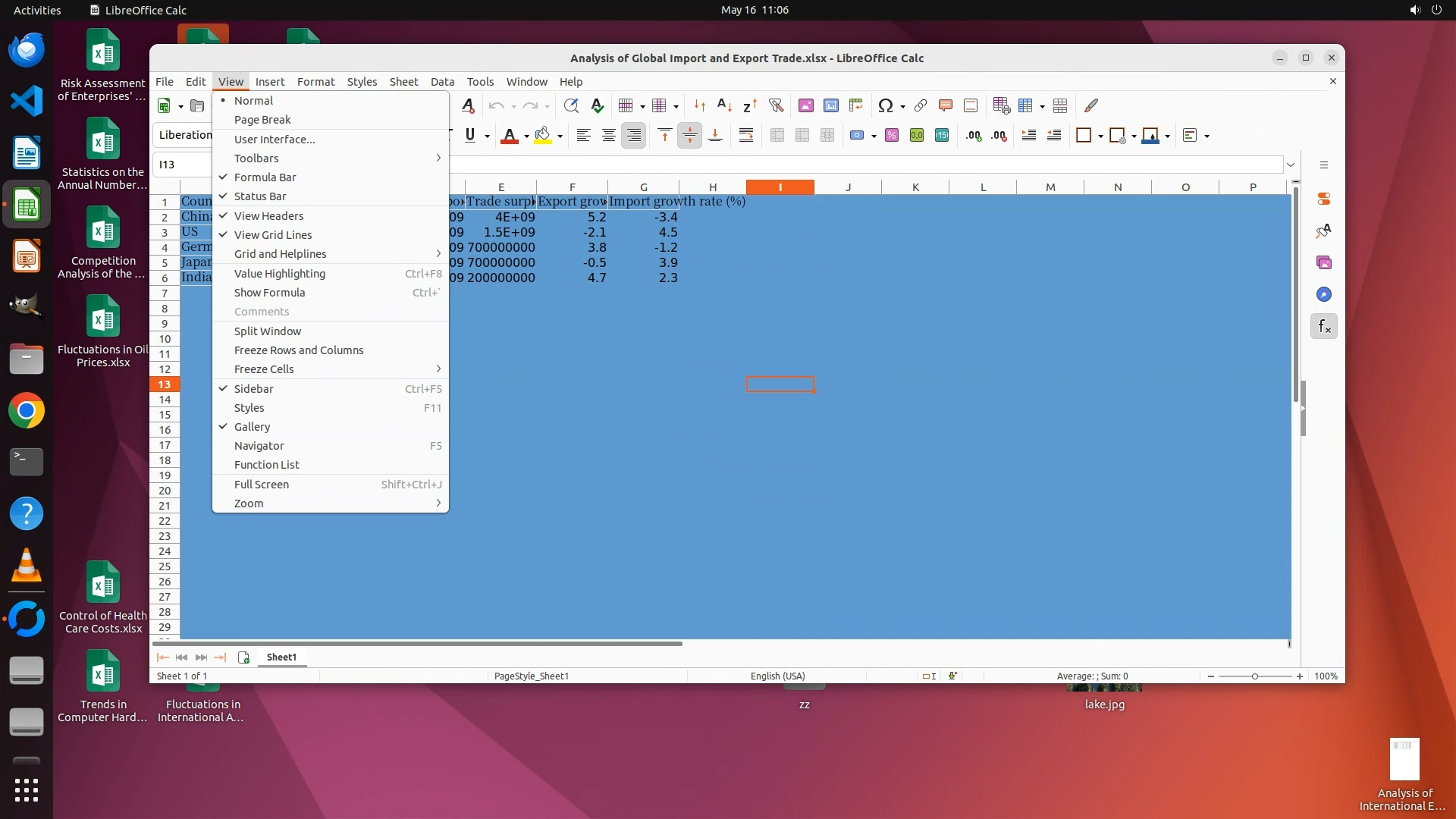
Task: Open the Special Character icon
Action: tap(885, 105)
